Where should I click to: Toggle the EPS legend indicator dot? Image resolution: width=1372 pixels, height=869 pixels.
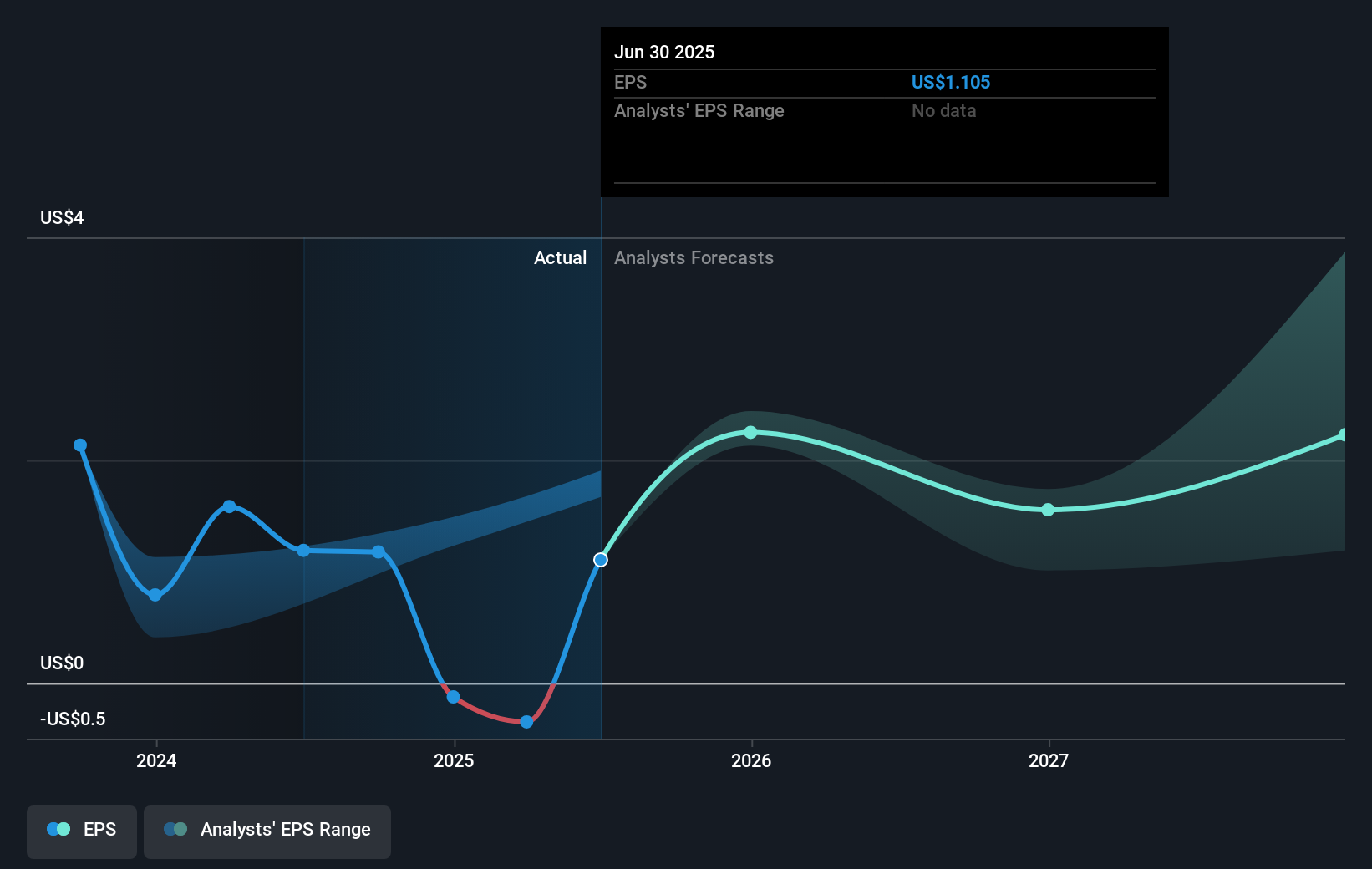tap(58, 829)
